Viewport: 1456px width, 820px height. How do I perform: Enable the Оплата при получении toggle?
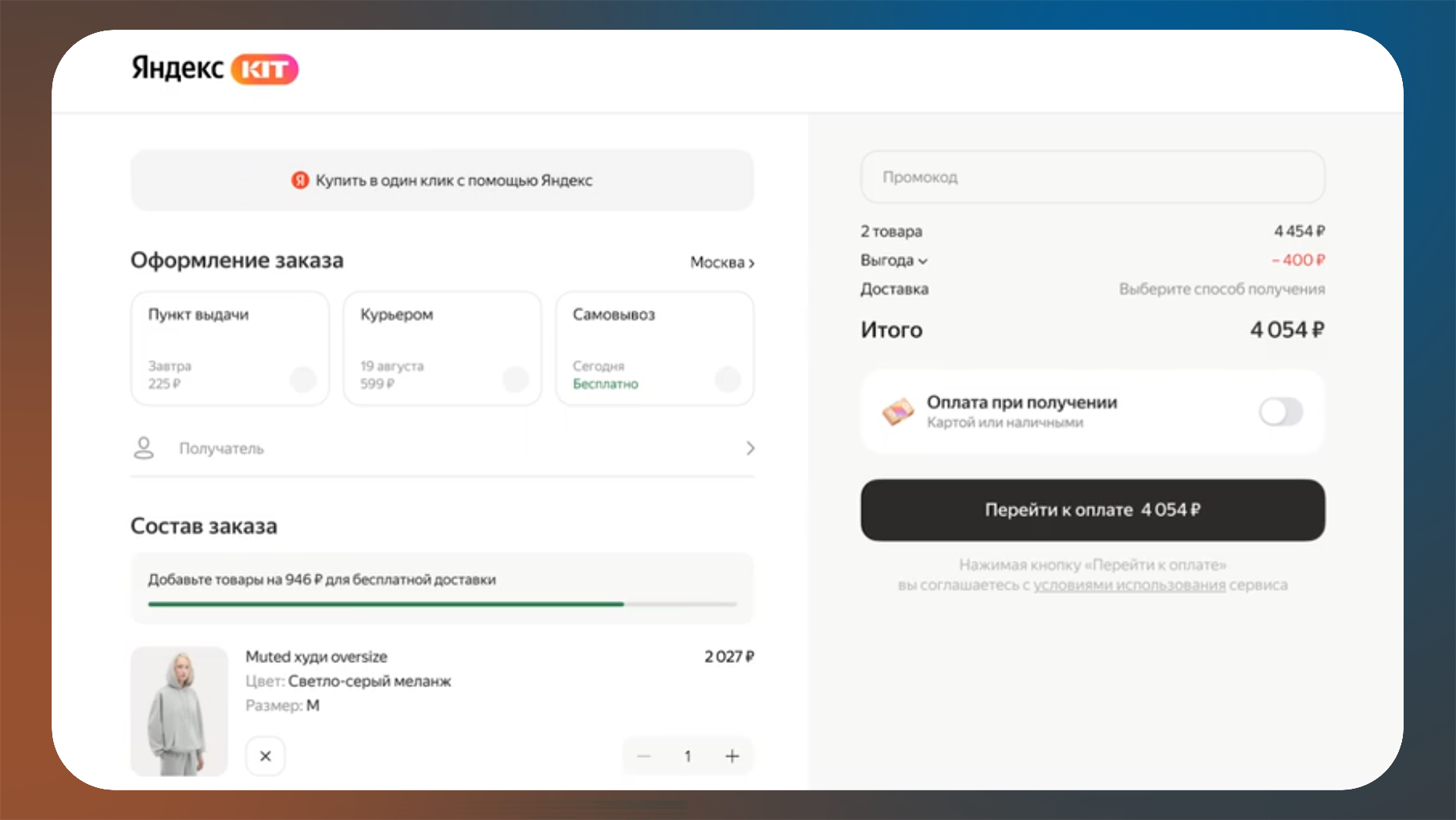click(x=1280, y=412)
